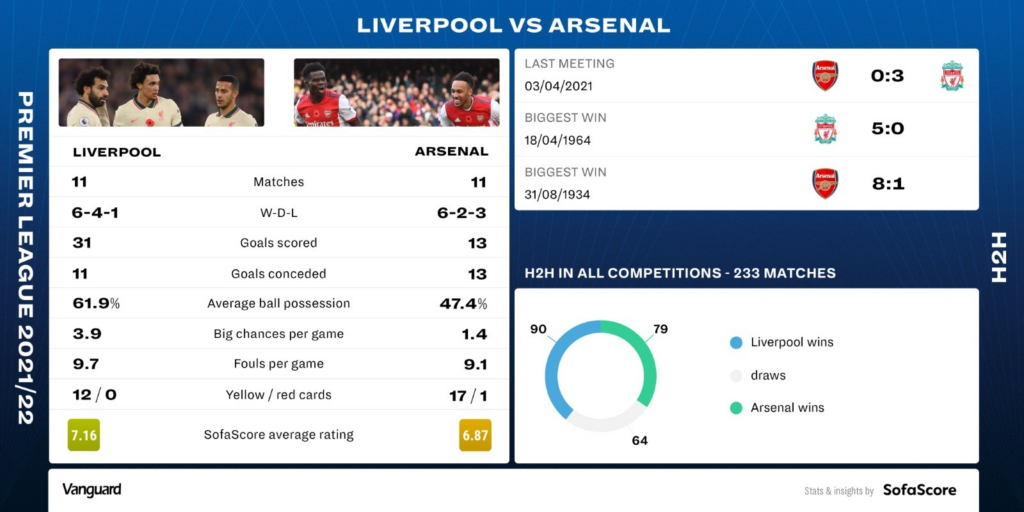Click the H2H vertical label
This screenshot has height=512, width=1024.
click(x=999, y=257)
